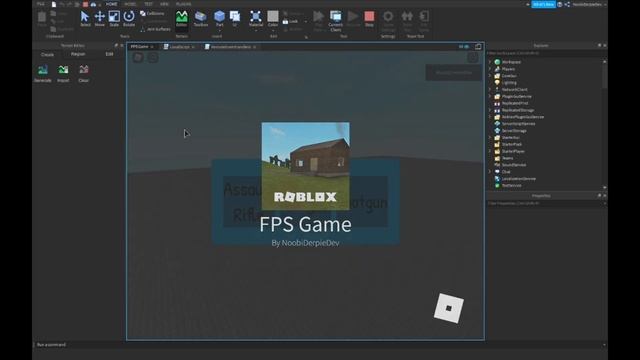Expand the StarterPlayer tree node
This screenshot has width=640, height=360.
coord(490,151)
